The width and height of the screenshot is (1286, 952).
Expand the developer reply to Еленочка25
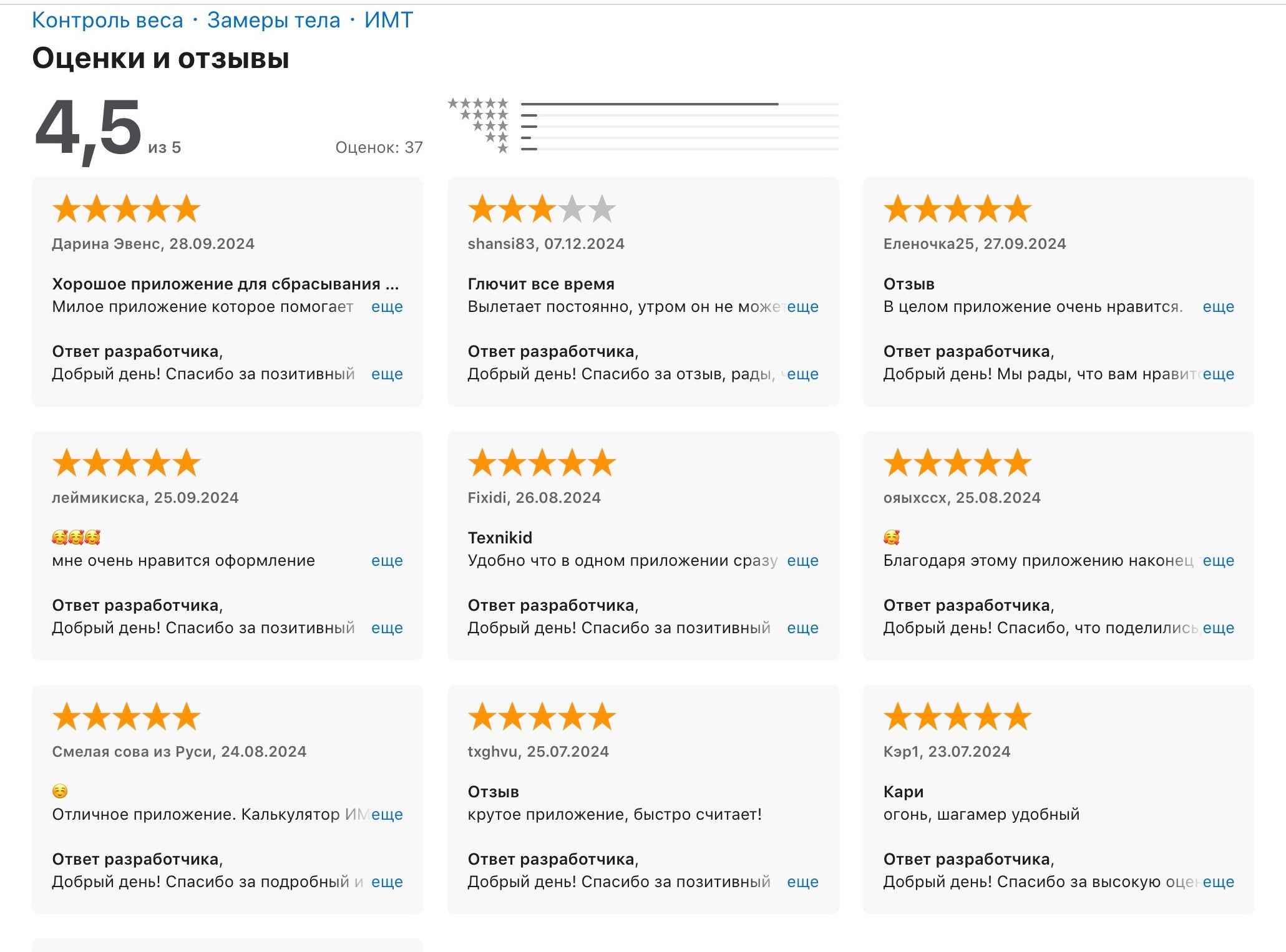point(1218,374)
